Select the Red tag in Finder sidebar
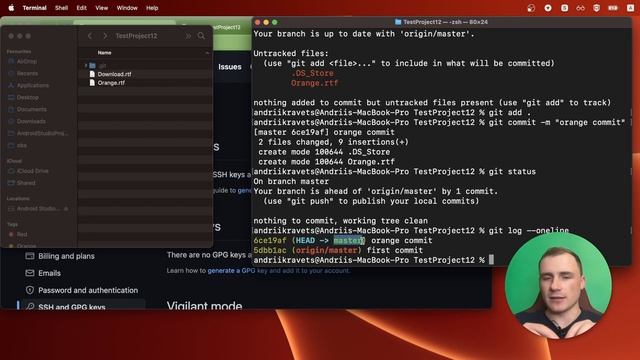The width and height of the screenshot is (640, 360). pos(22,234)
